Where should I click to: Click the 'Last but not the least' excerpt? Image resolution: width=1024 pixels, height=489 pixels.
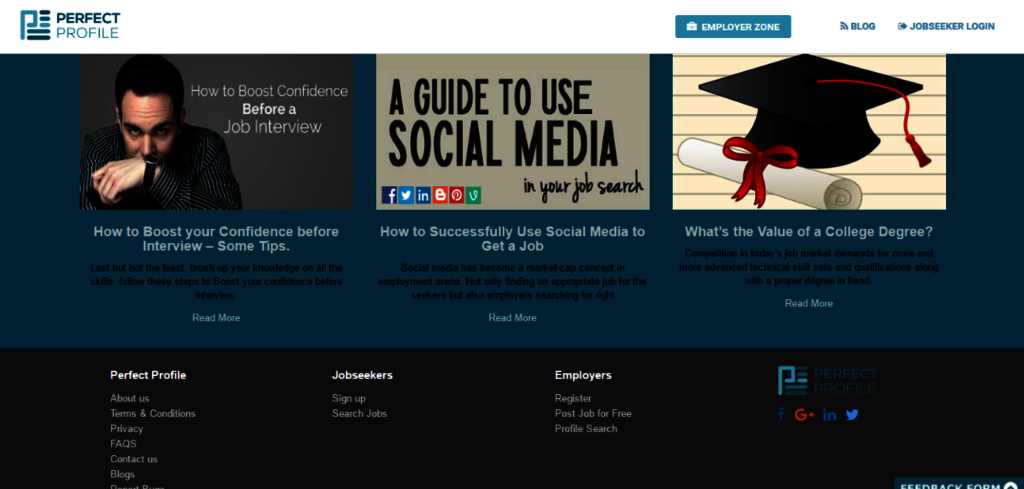click(216, 281)
